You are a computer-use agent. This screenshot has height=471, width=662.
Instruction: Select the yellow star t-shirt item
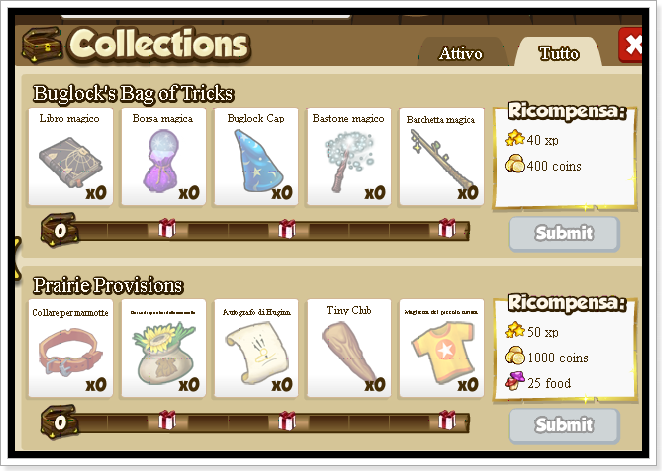442,349
